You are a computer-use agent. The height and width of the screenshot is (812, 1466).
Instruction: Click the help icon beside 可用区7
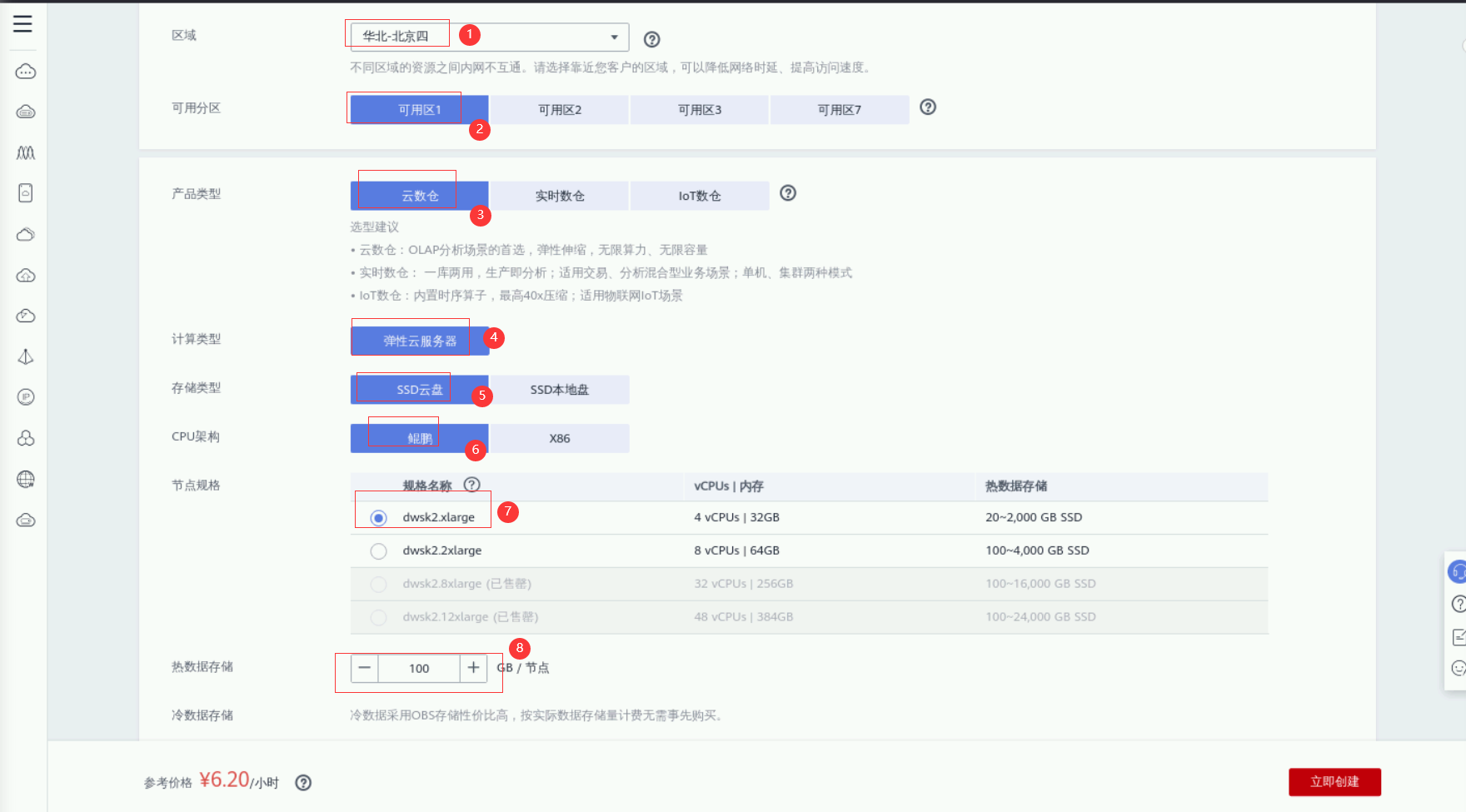coord(928,107)
